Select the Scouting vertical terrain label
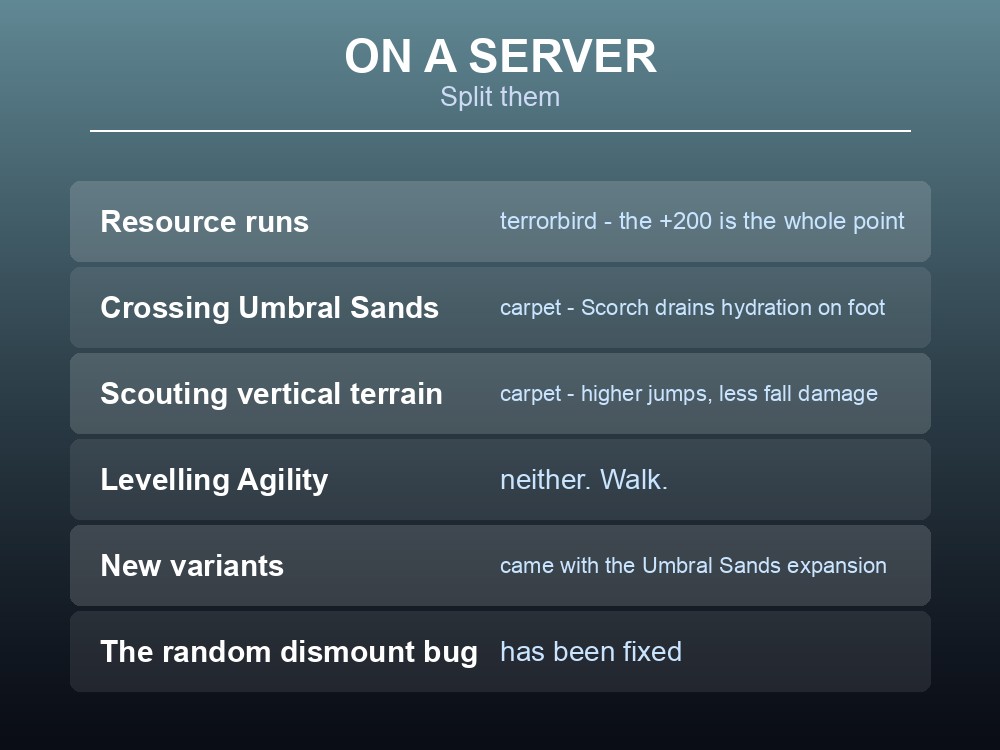This screenshot has width=1000, height=750. (x=271, y=393)
